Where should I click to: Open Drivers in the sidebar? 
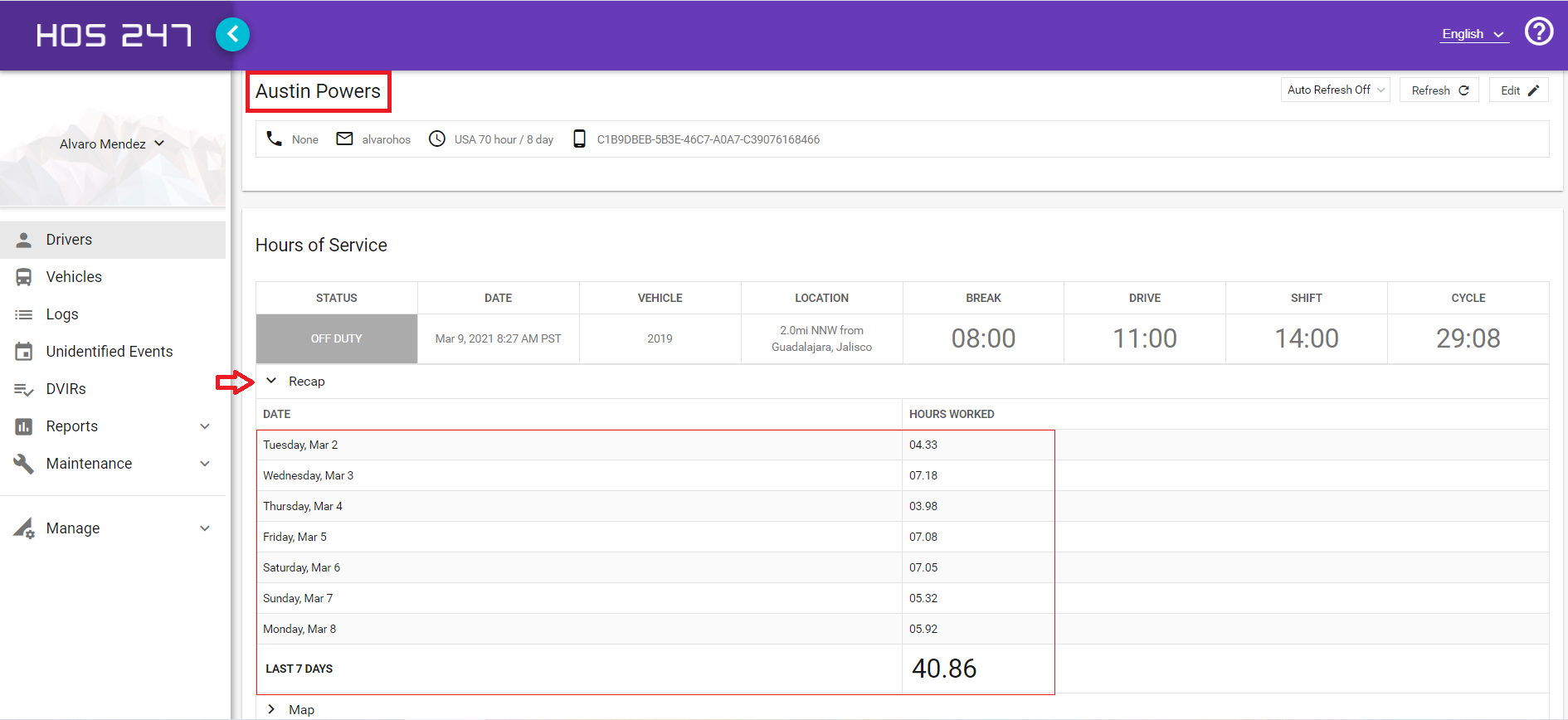[113, 240]
